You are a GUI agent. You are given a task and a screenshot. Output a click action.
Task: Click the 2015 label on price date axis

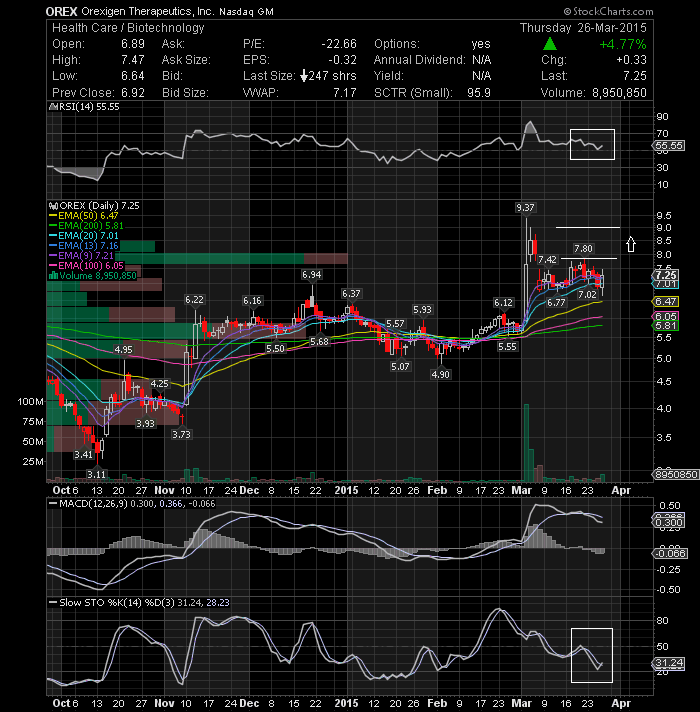(346, 490)
